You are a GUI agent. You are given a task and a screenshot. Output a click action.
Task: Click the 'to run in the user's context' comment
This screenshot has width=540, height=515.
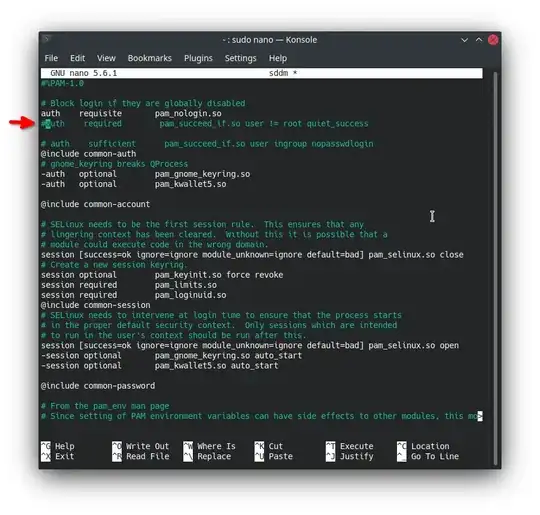click(x=174, y=336)
